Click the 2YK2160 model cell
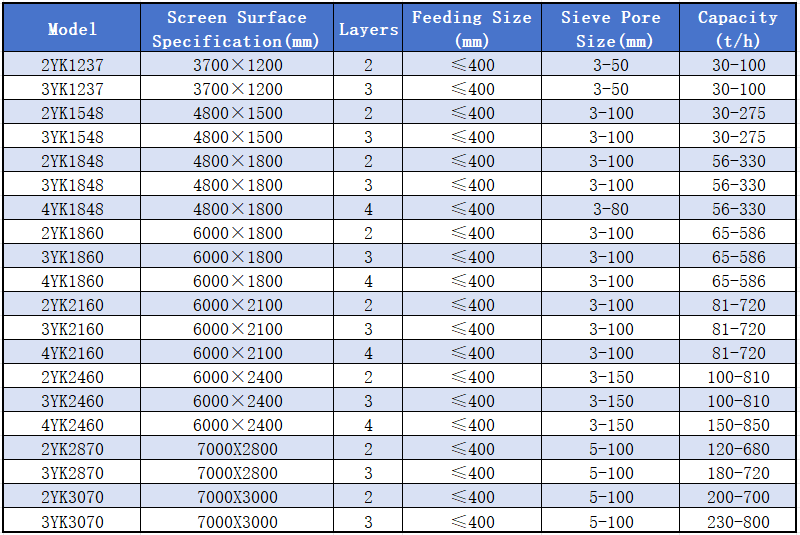This screenshot has height=535, width=800. pyautogui.click(x=72, y=305)
